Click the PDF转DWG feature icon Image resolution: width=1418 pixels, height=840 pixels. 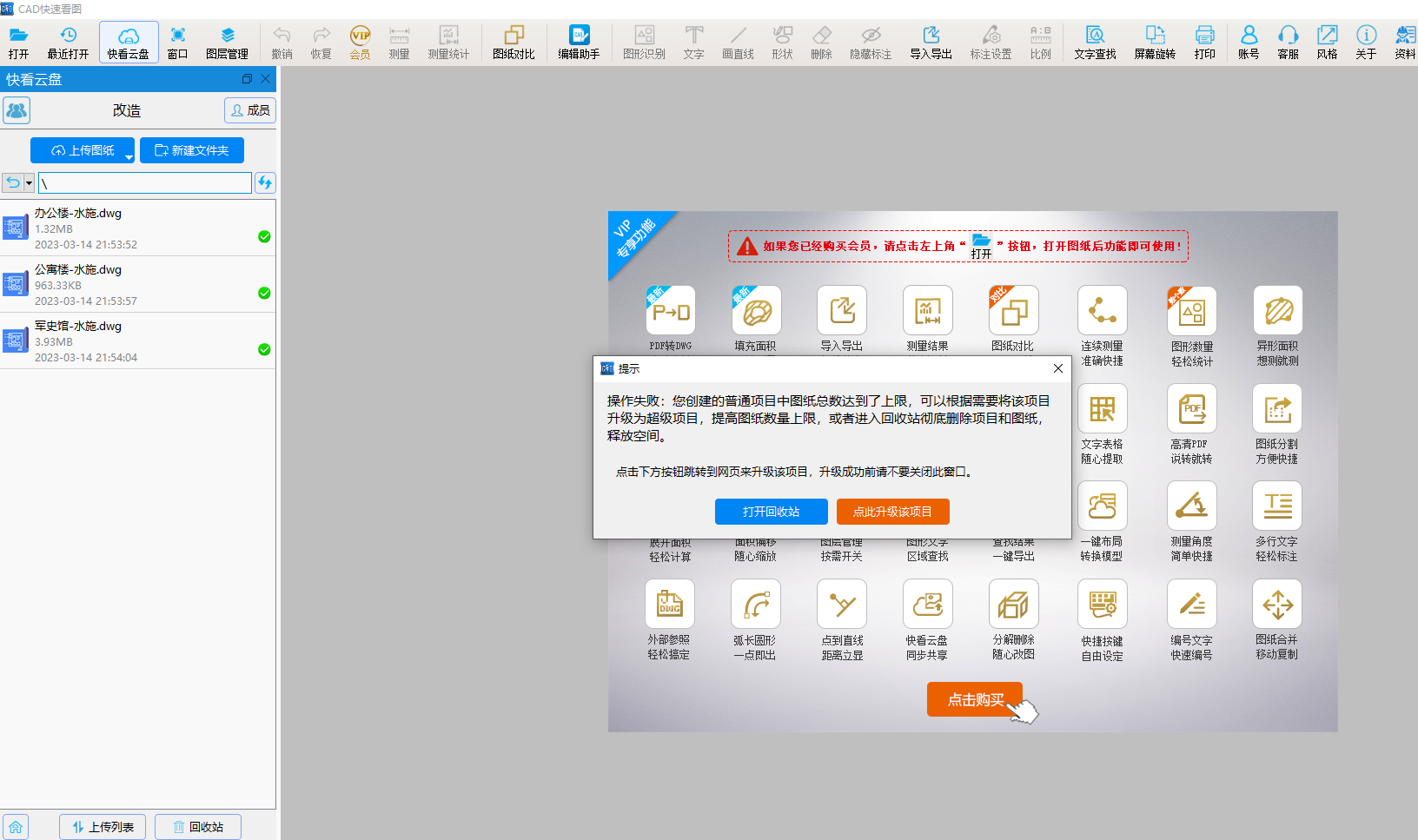670,310
